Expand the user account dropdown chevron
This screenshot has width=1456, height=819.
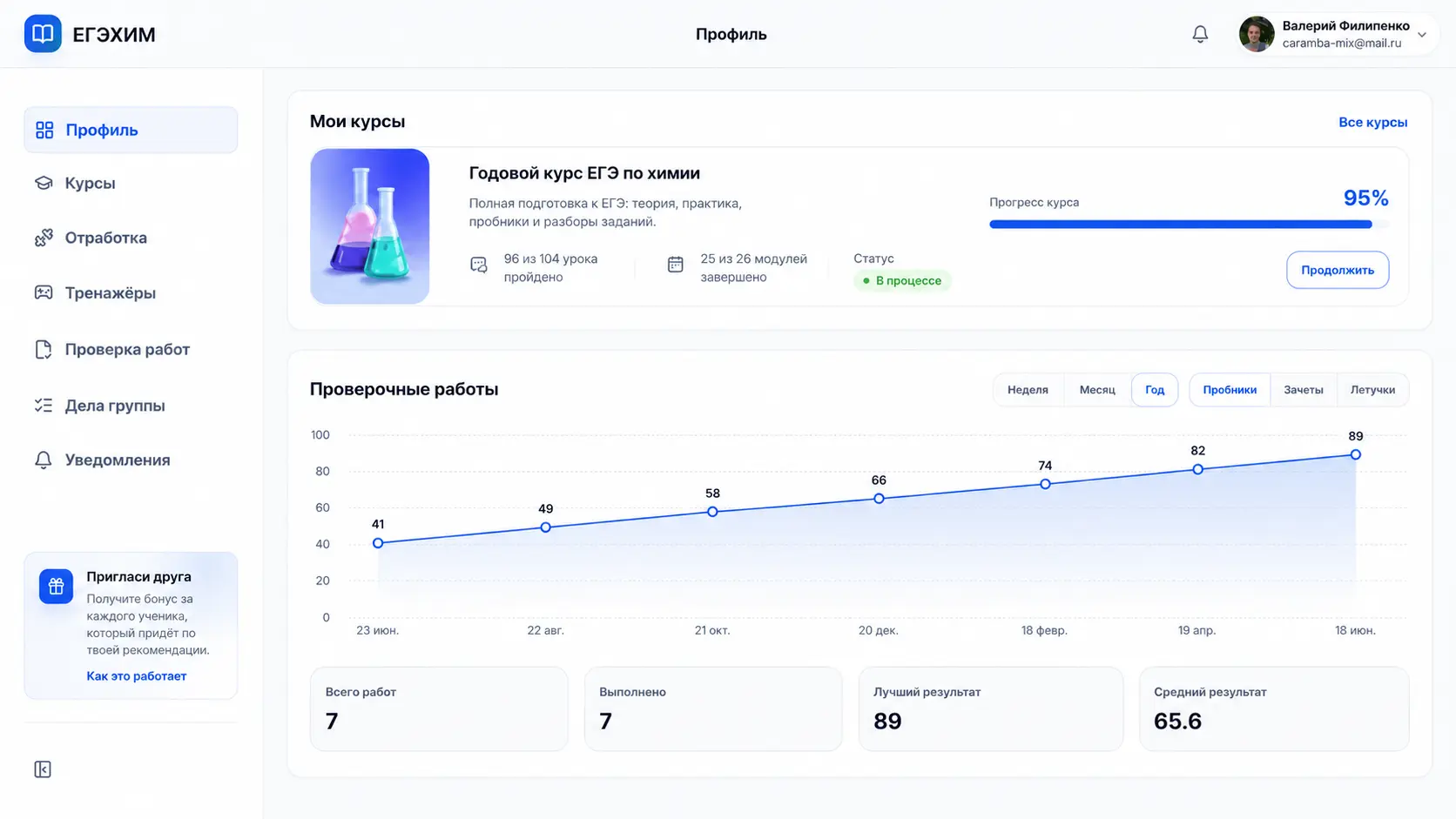pos(1421,35)
